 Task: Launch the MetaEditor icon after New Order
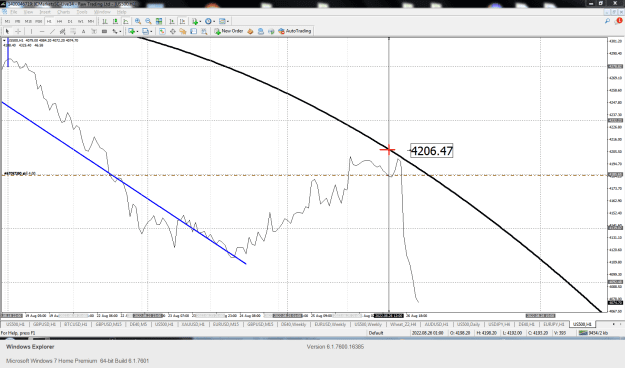250,31
